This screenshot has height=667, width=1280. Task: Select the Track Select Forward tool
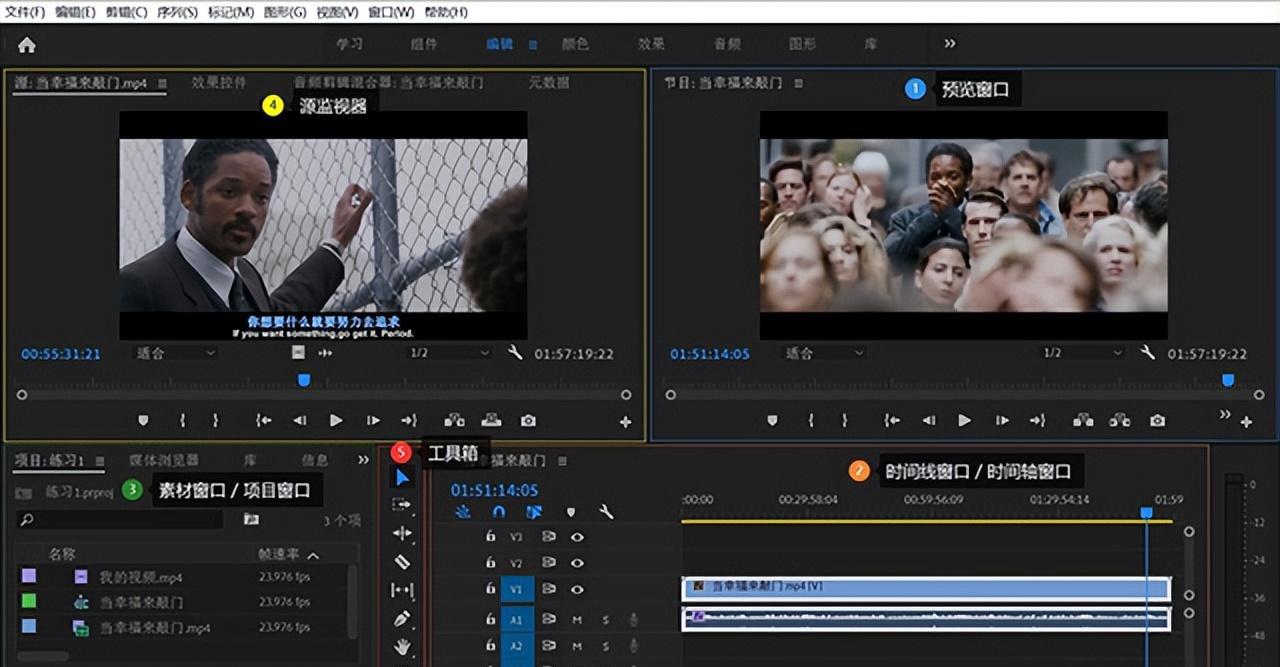point(402,505)
